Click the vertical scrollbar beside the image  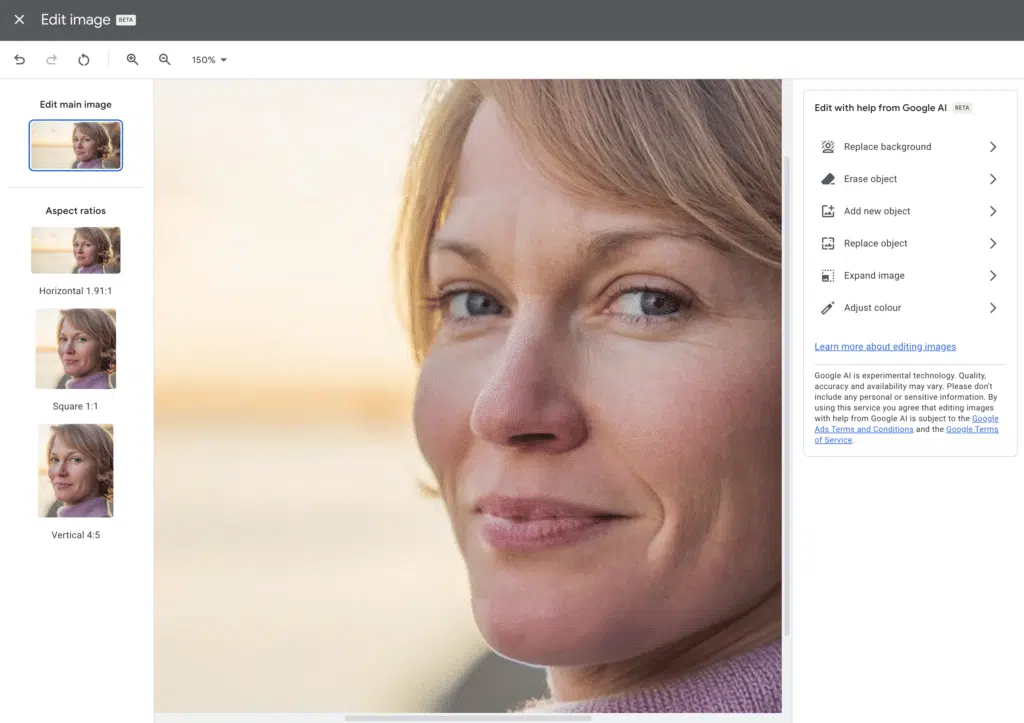pyautogui.click(x=786, y=396)
